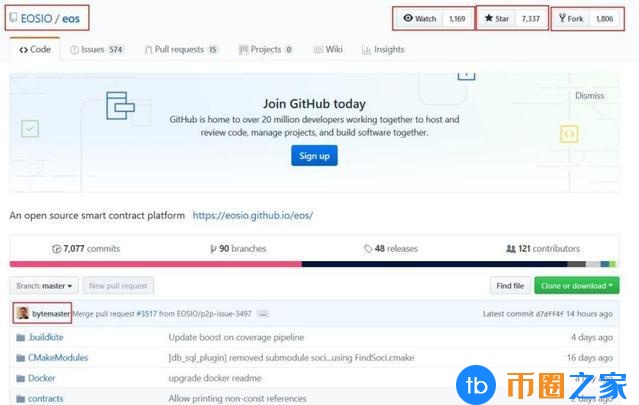Click the Issues tab circle icon

click(x=74, y=50)
